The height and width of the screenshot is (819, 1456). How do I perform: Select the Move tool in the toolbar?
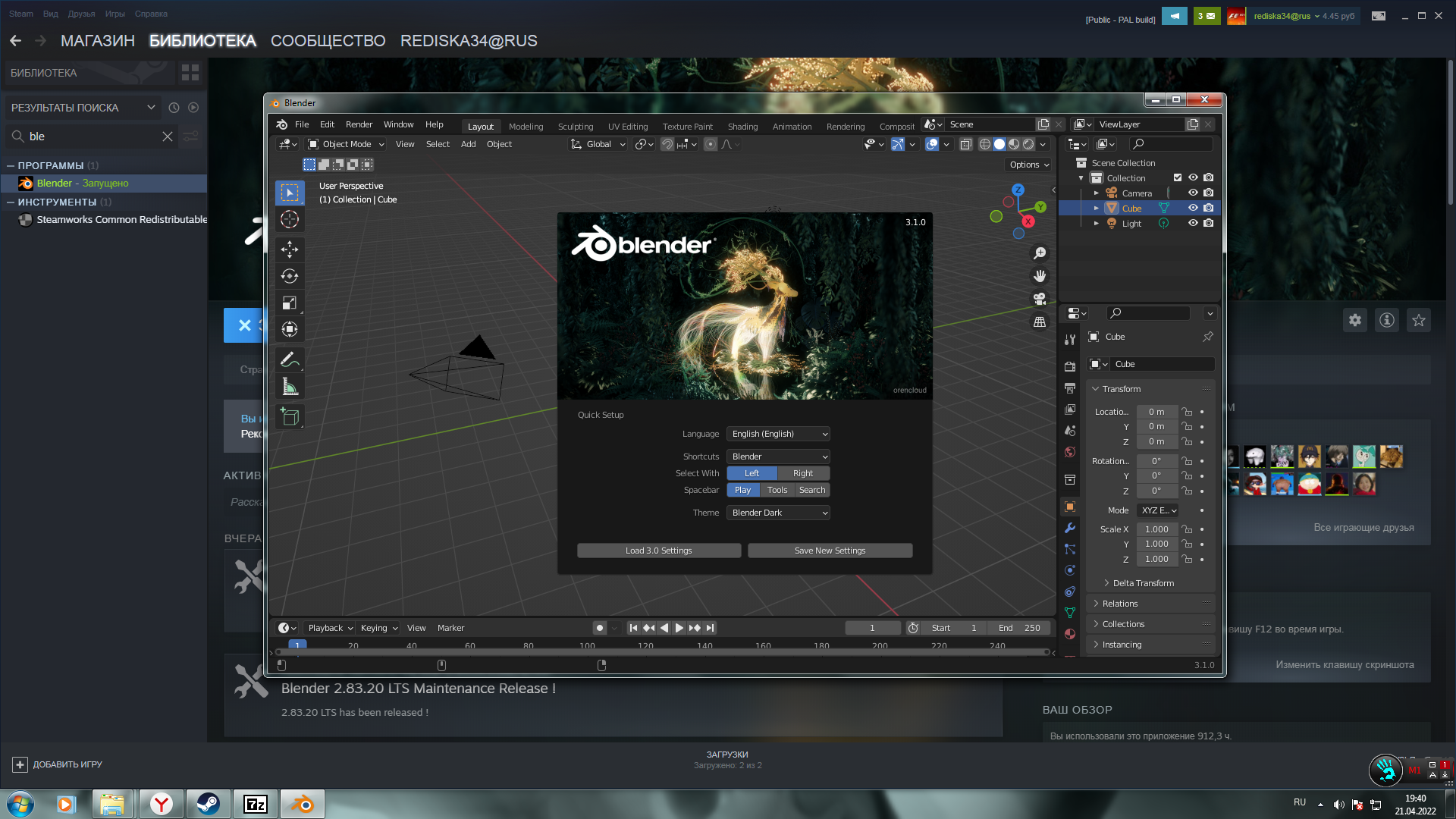click(289, 249)
